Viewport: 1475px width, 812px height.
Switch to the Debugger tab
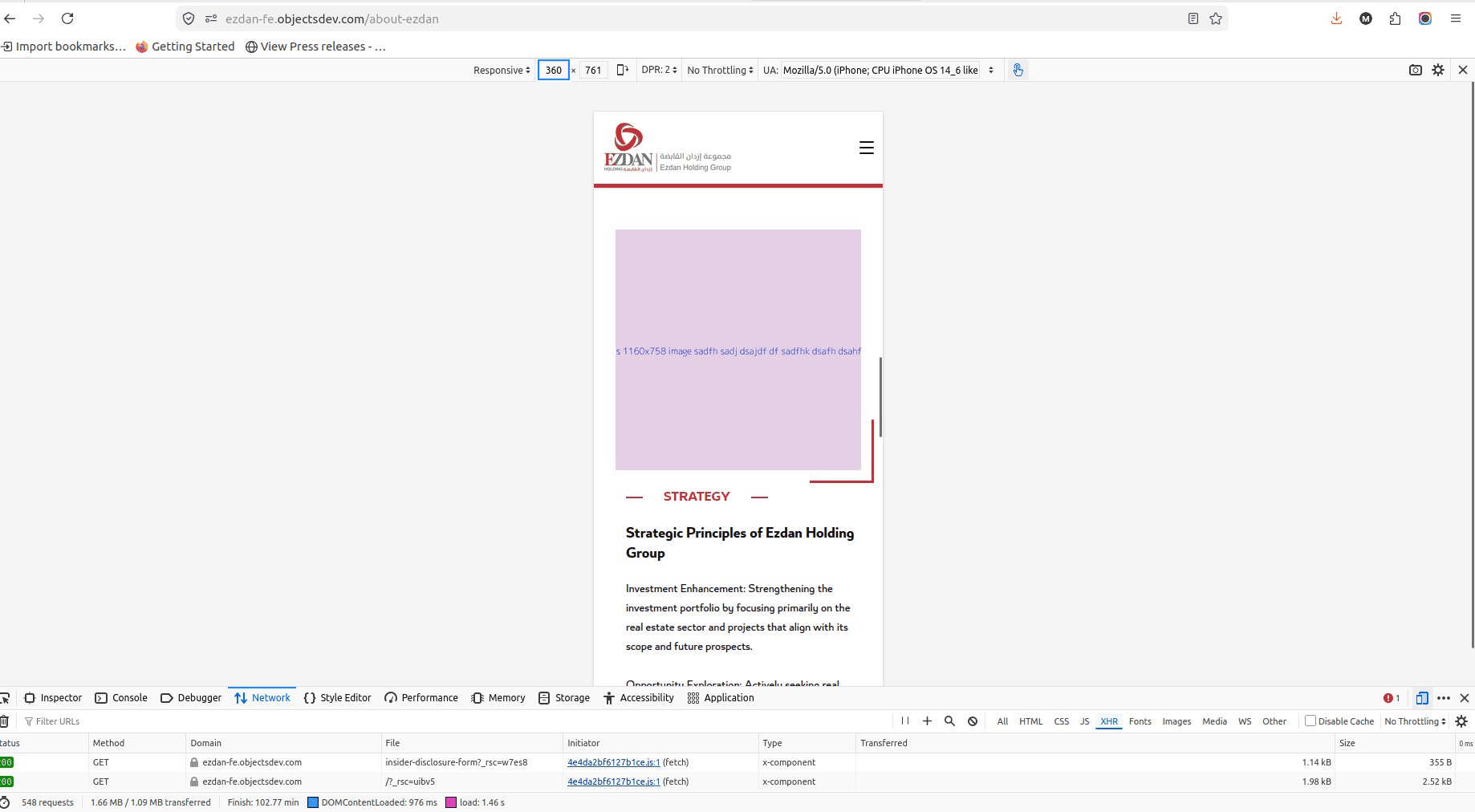click(x=191, y=698)
